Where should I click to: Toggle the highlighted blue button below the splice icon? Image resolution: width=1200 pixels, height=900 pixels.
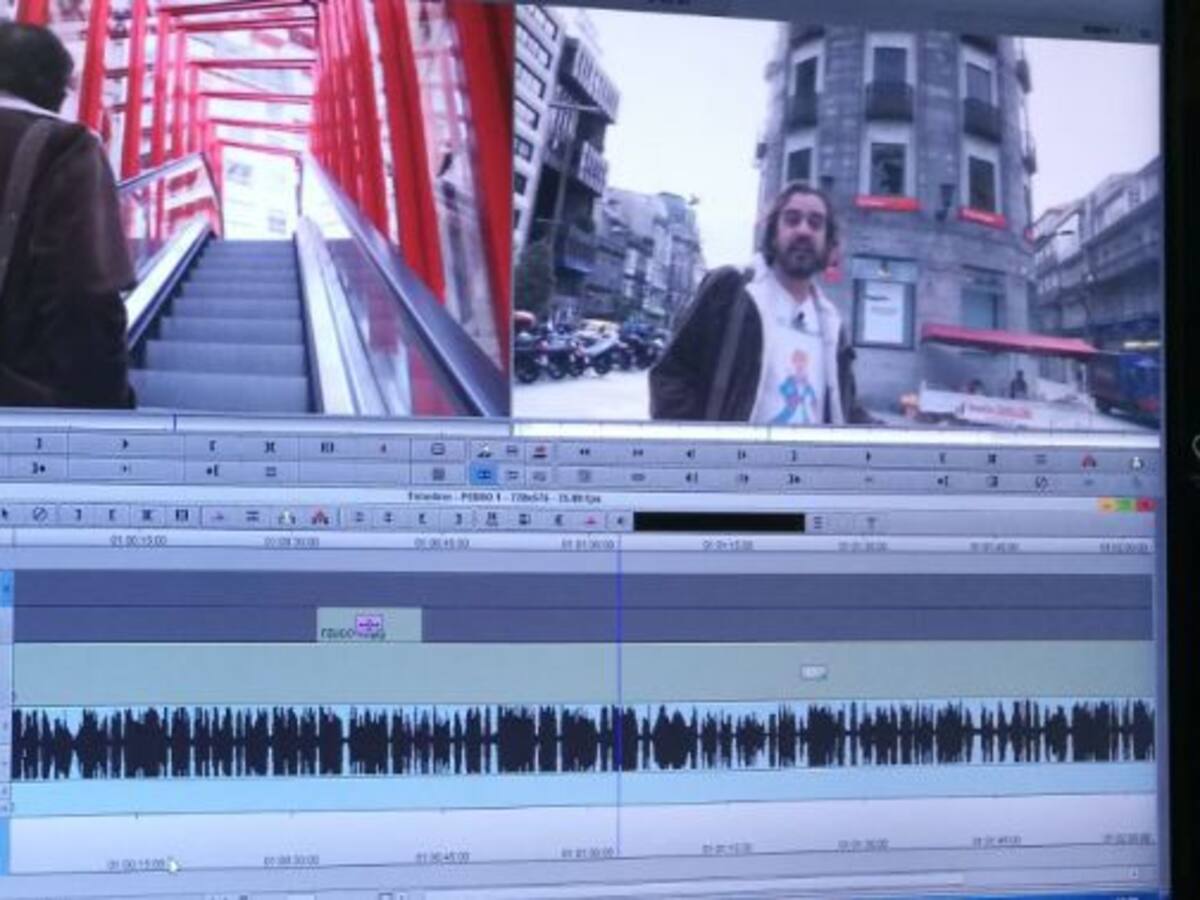coord(484,476)
